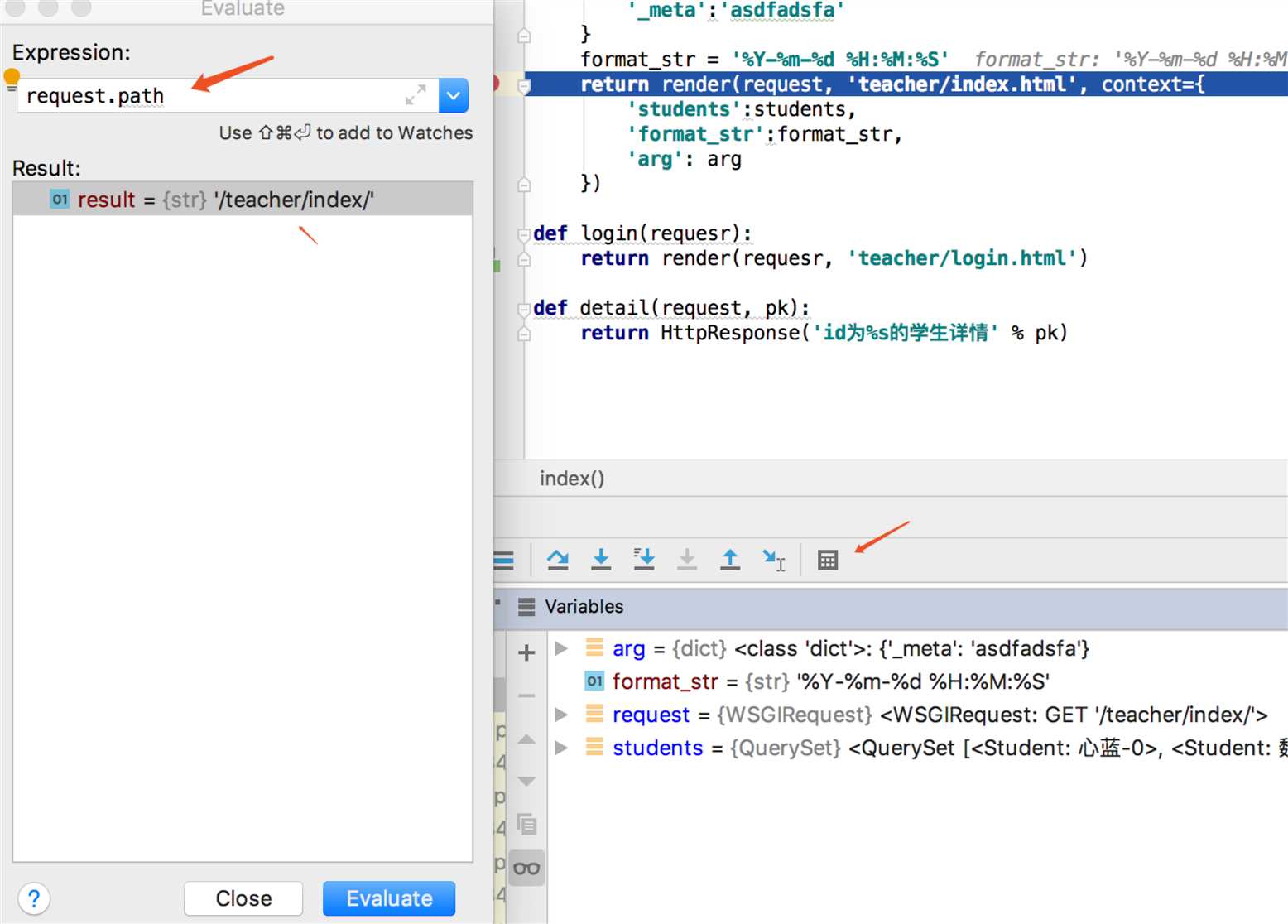
Task: Click the 'students':students code line
Action: point(742,109)
